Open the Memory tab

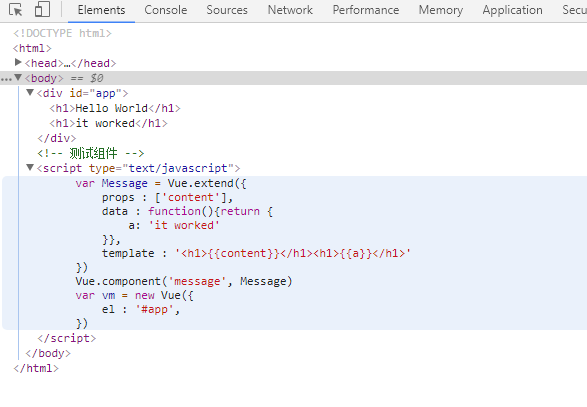pos(441,10)
